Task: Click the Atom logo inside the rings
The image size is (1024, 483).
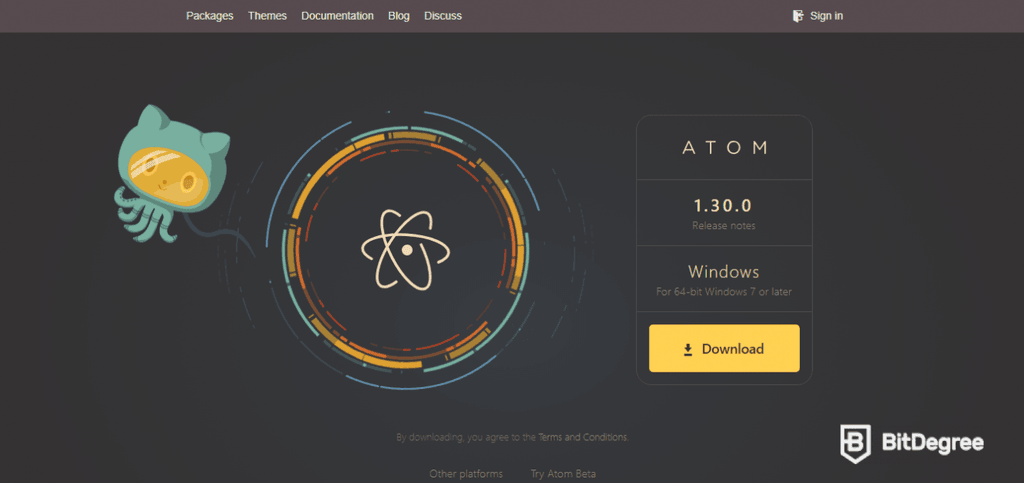Action: [x=406, y=249]
